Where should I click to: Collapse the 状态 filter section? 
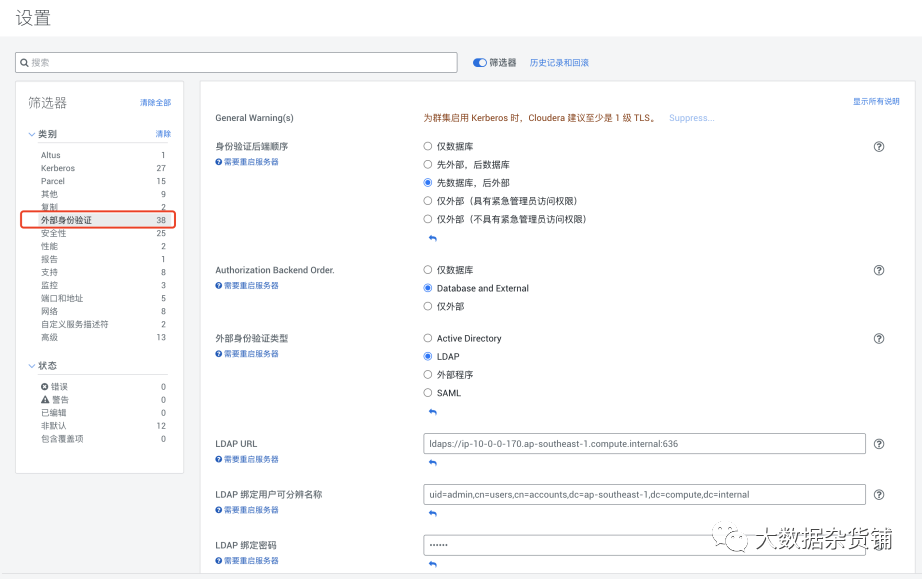32,366
